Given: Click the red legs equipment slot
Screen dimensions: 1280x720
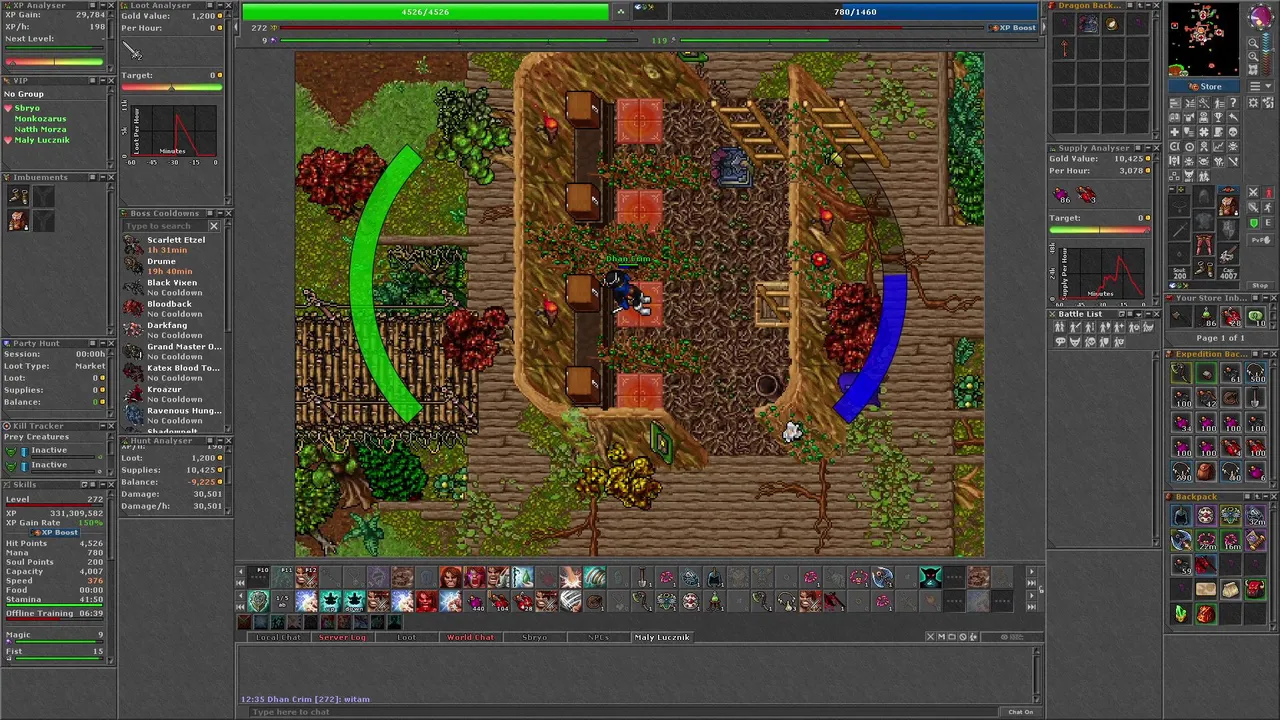Looking at the screenshot, I should pos(1203,244).
